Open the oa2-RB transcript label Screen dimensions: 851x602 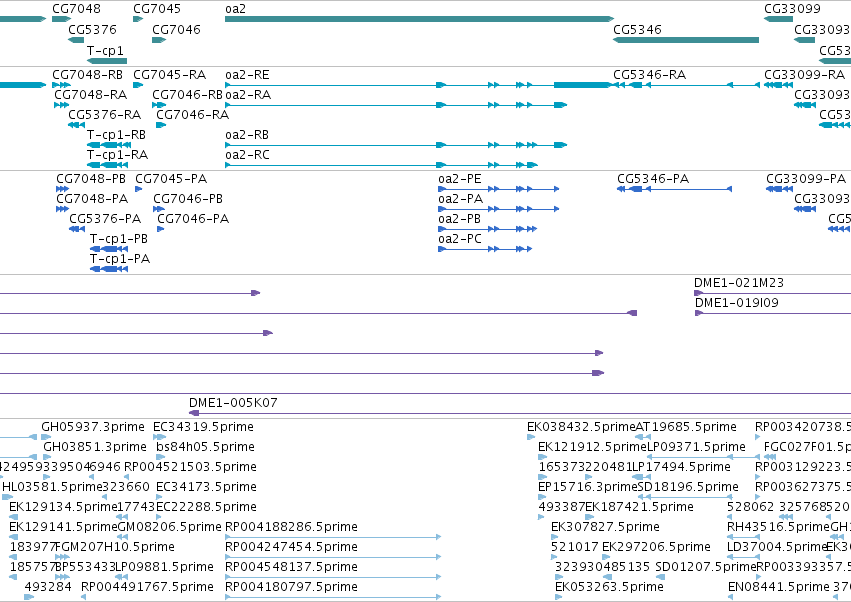[x=247, y=135]
